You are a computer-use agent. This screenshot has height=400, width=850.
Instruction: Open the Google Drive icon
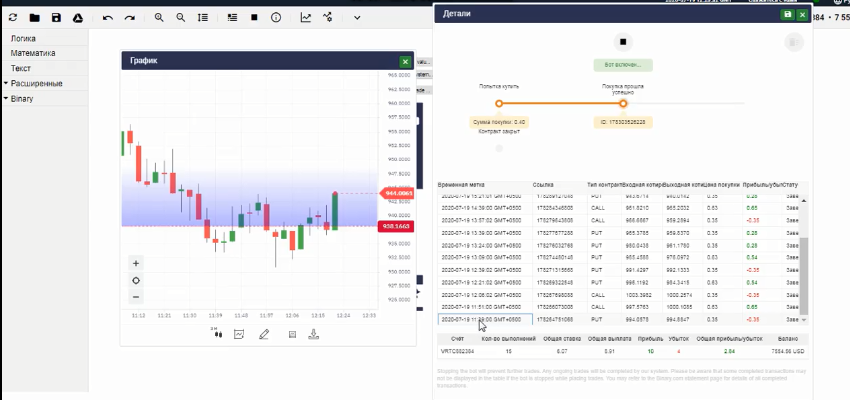pyautogui.click(x=78, y=18)
